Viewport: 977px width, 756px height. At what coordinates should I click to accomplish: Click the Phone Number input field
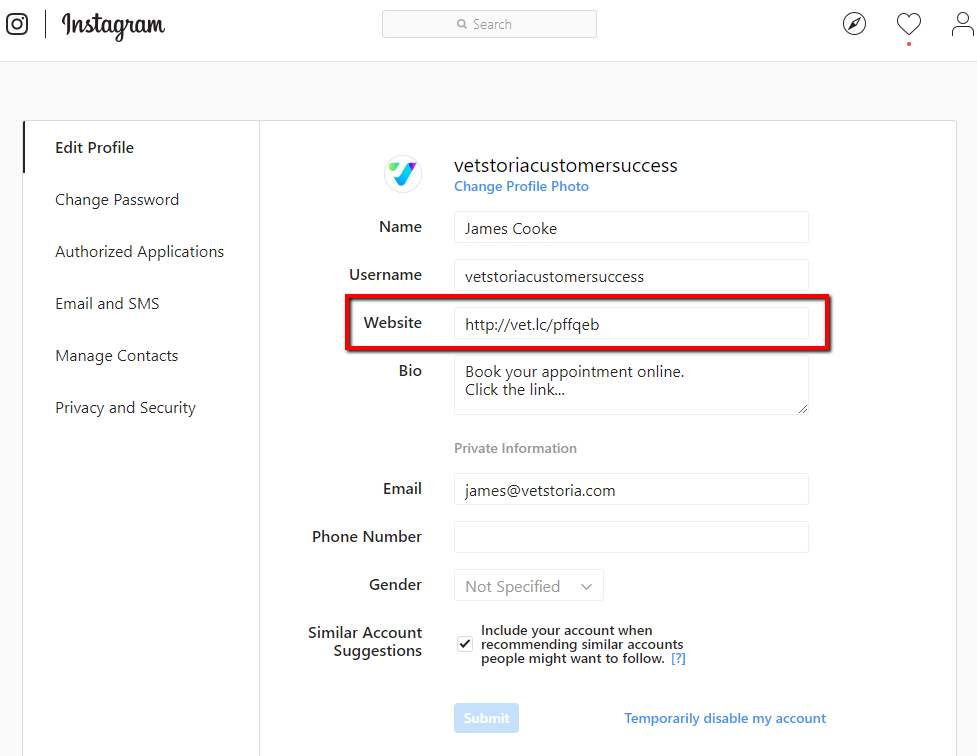[631, 537]
